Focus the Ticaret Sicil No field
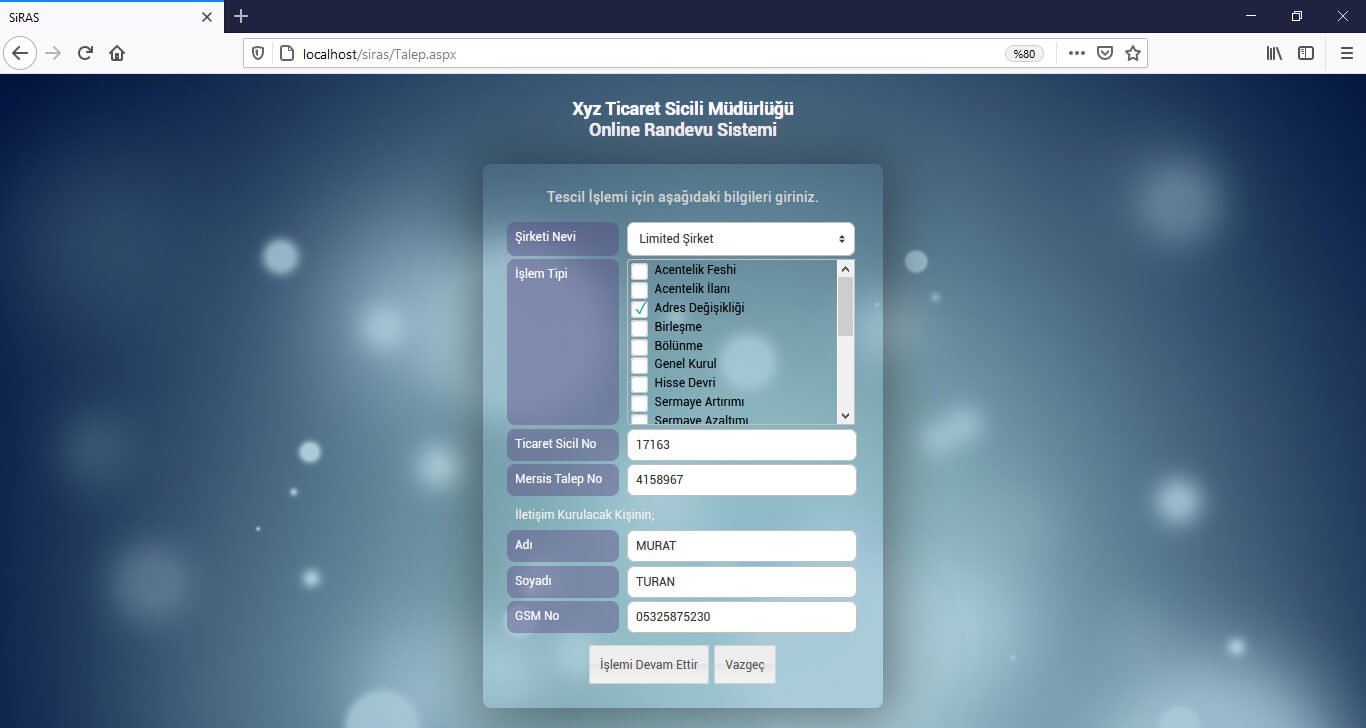 click(x=741, y=445)
